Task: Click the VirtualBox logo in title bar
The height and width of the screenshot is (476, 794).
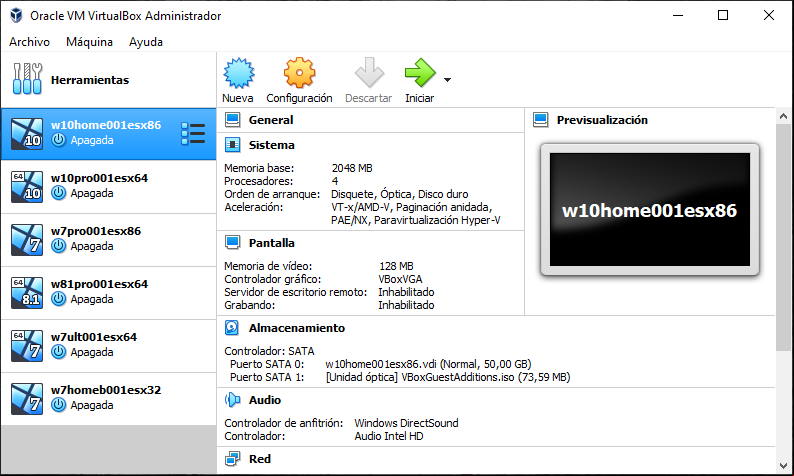Action: (16, 15)
